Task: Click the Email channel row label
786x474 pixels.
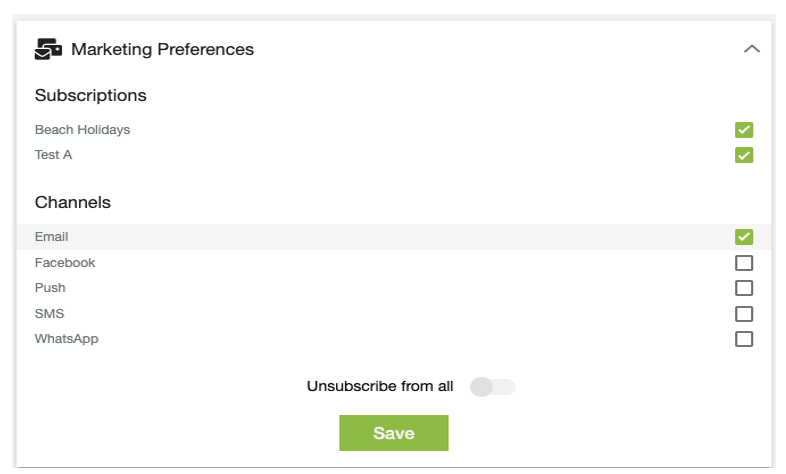Action: (x=51, y=237)
